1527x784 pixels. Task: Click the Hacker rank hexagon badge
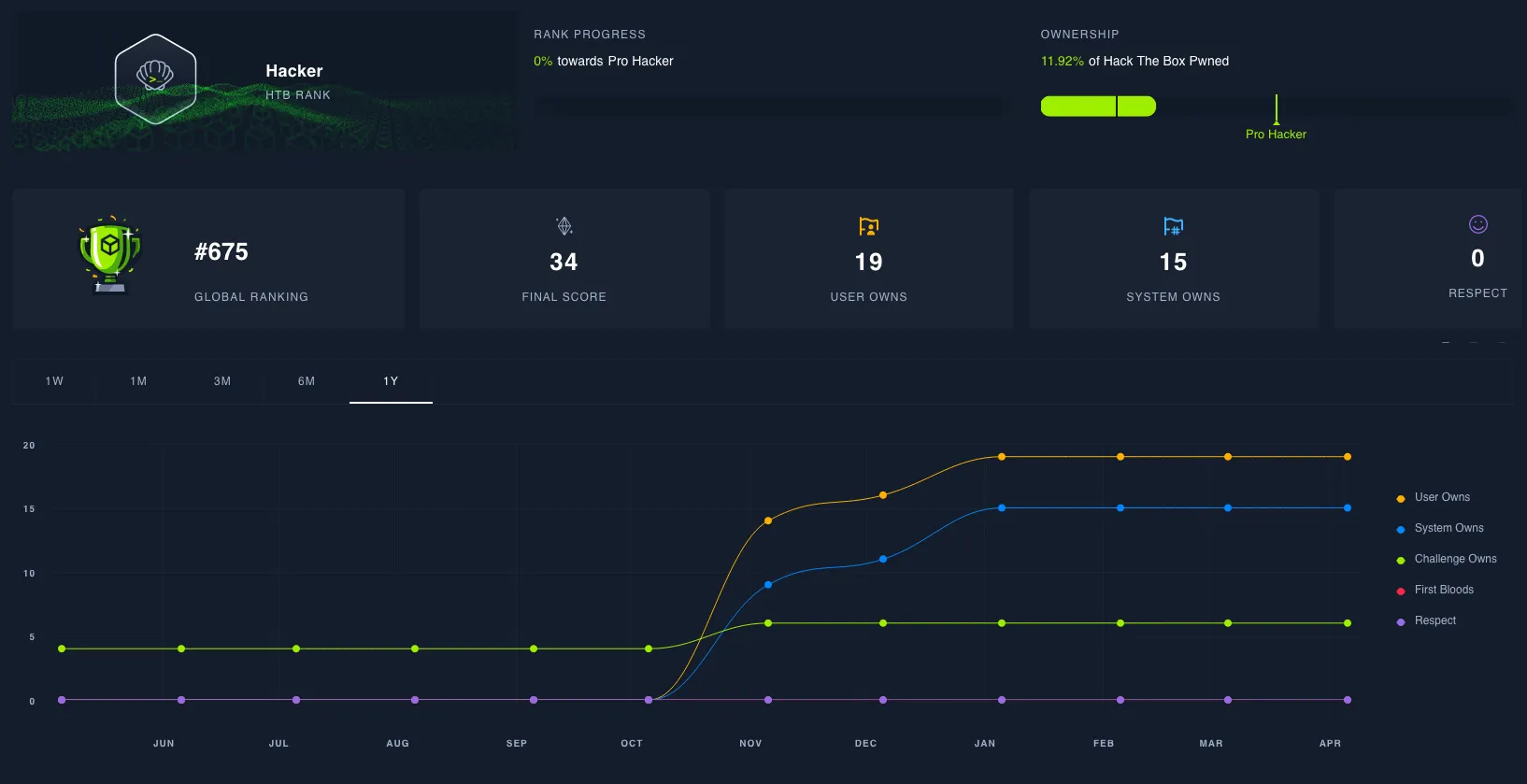point(155,79)
